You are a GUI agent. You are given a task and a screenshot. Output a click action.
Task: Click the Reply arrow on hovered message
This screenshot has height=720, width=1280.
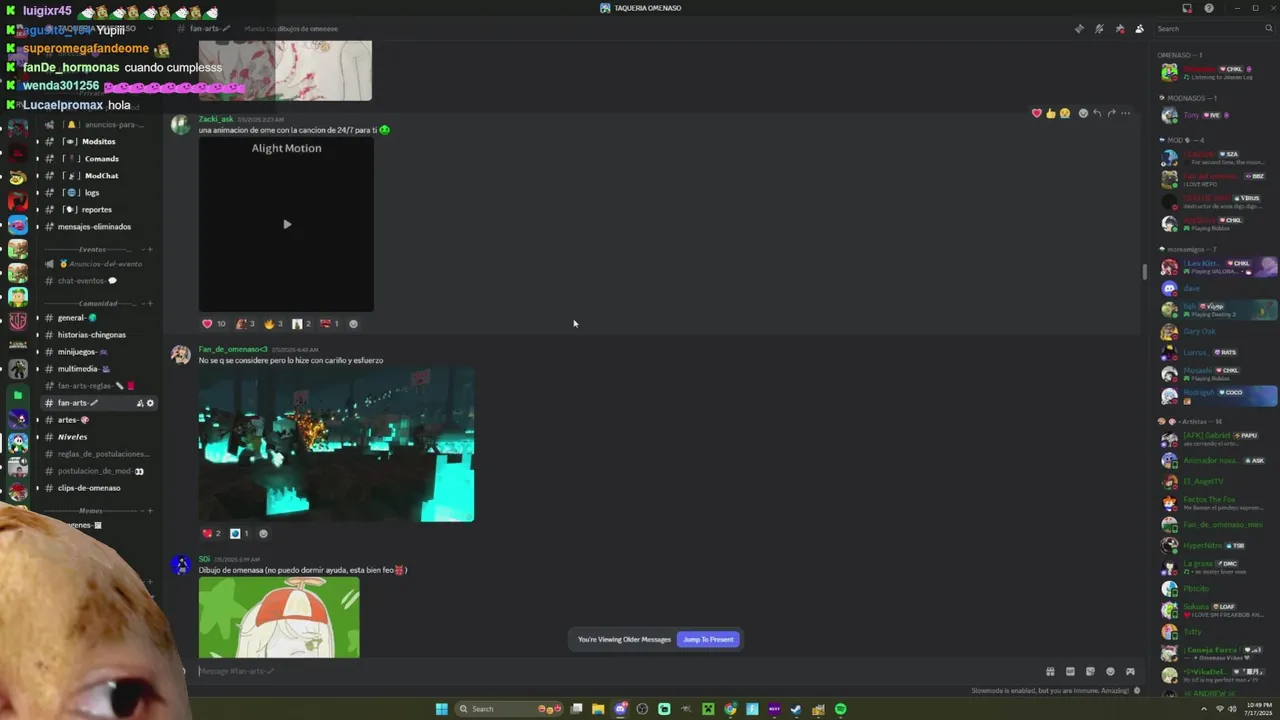pyautogui.click(x=1097, y=113)
